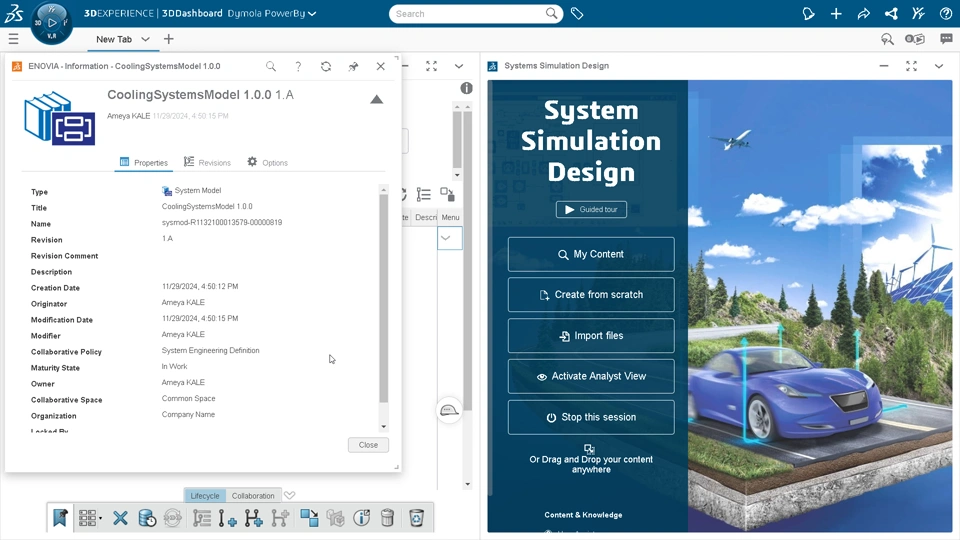The width and height of the screenshot is (960, 540).
Task: Click the CoolingSystemsModel thumbnail image
Action: [x=59, y=118]
